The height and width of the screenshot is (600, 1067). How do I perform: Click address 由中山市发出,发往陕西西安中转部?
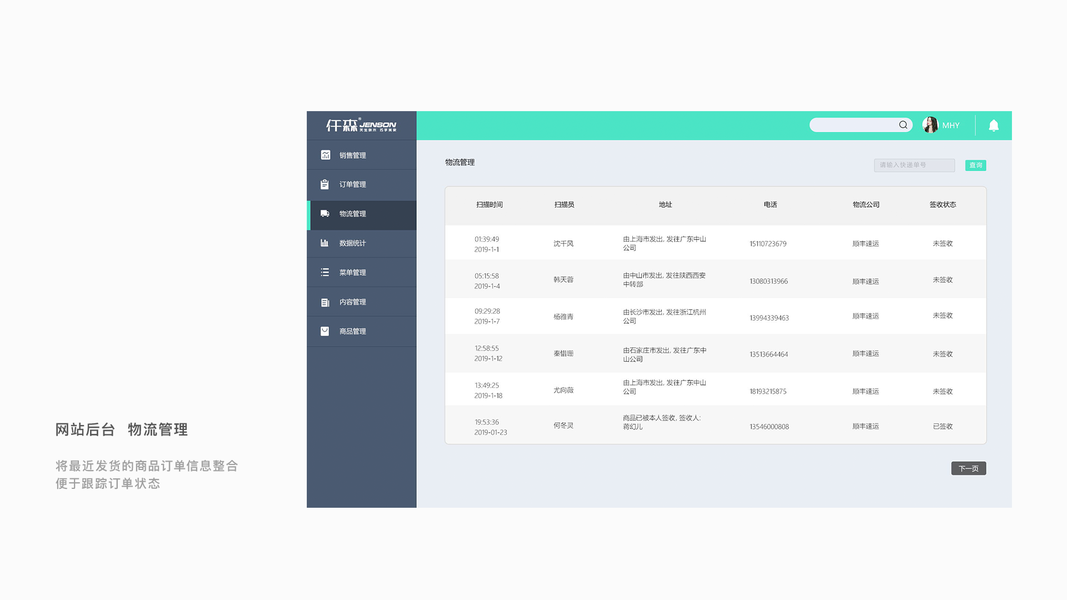[664, 280]
